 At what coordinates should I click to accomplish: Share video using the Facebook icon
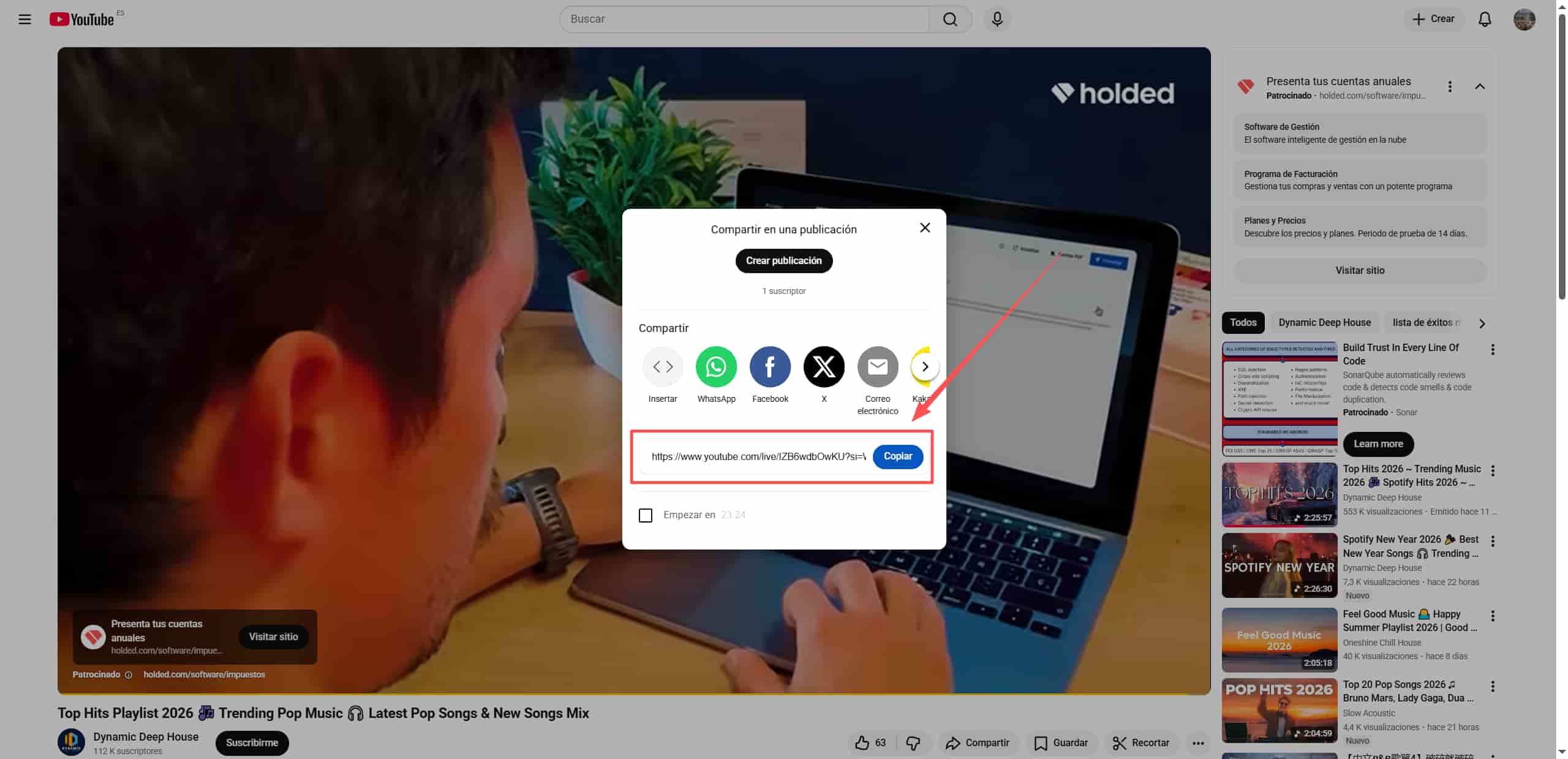(x=770, y=366)
